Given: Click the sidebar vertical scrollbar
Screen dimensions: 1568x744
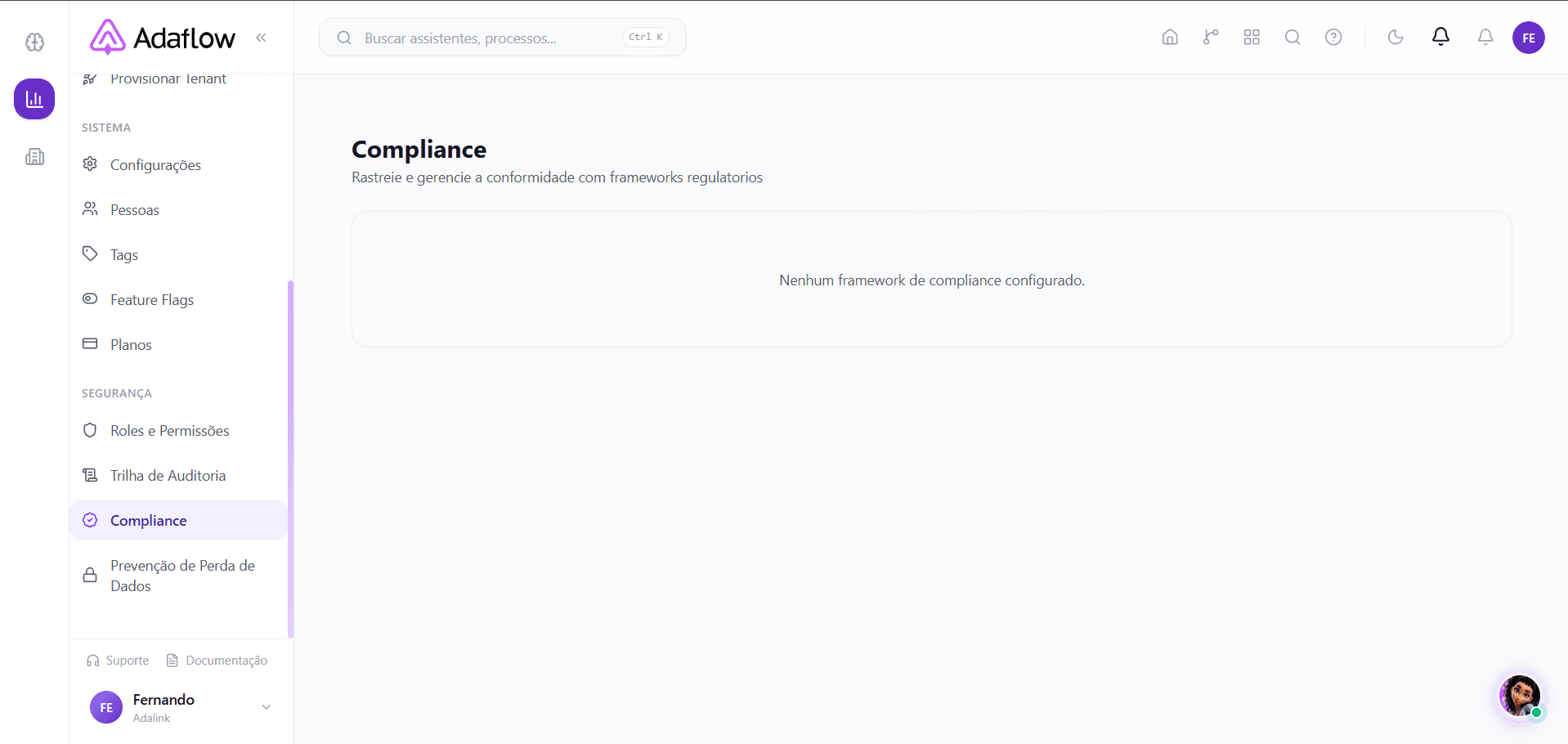Looking at the screenshot, I should coord(290,459).
